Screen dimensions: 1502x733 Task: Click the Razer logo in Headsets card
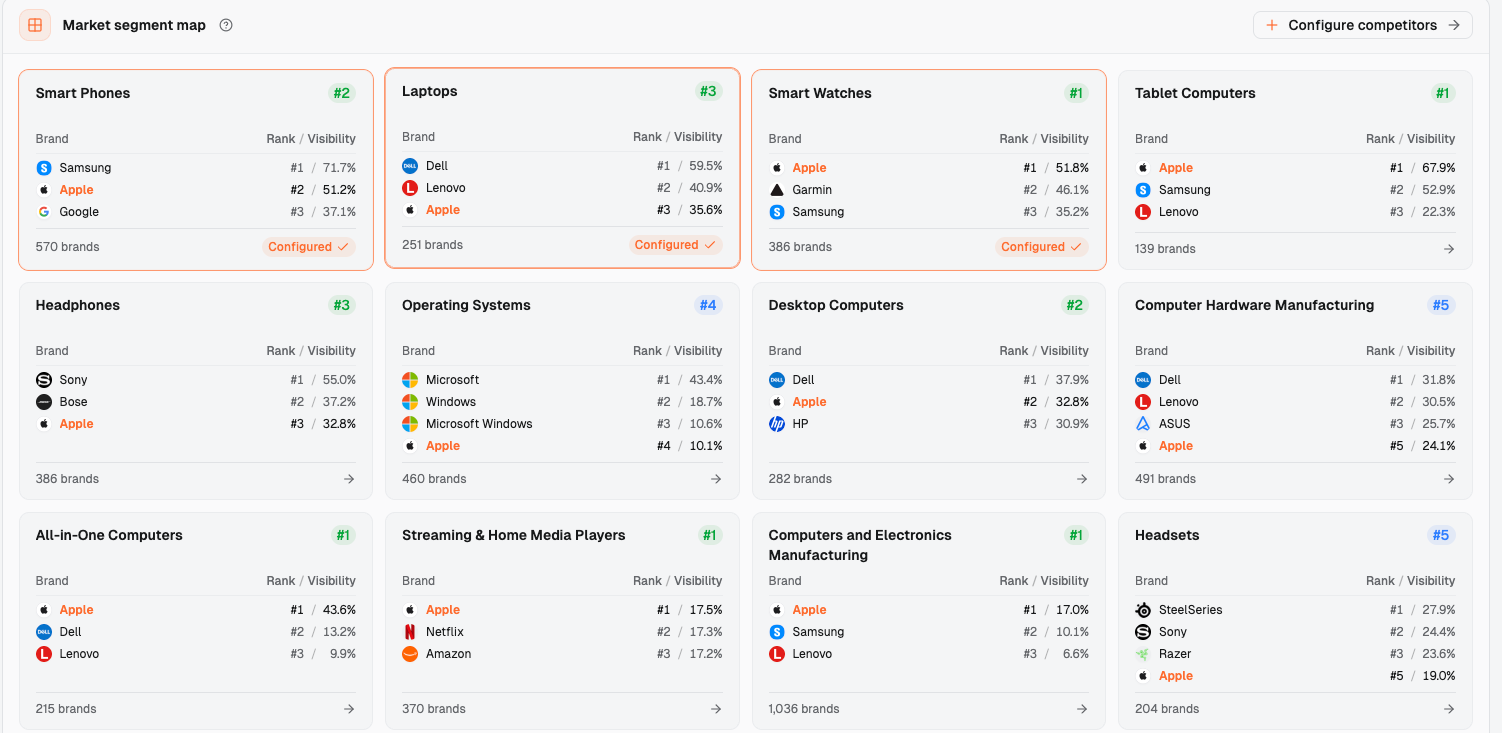(x=1143, y=654)
